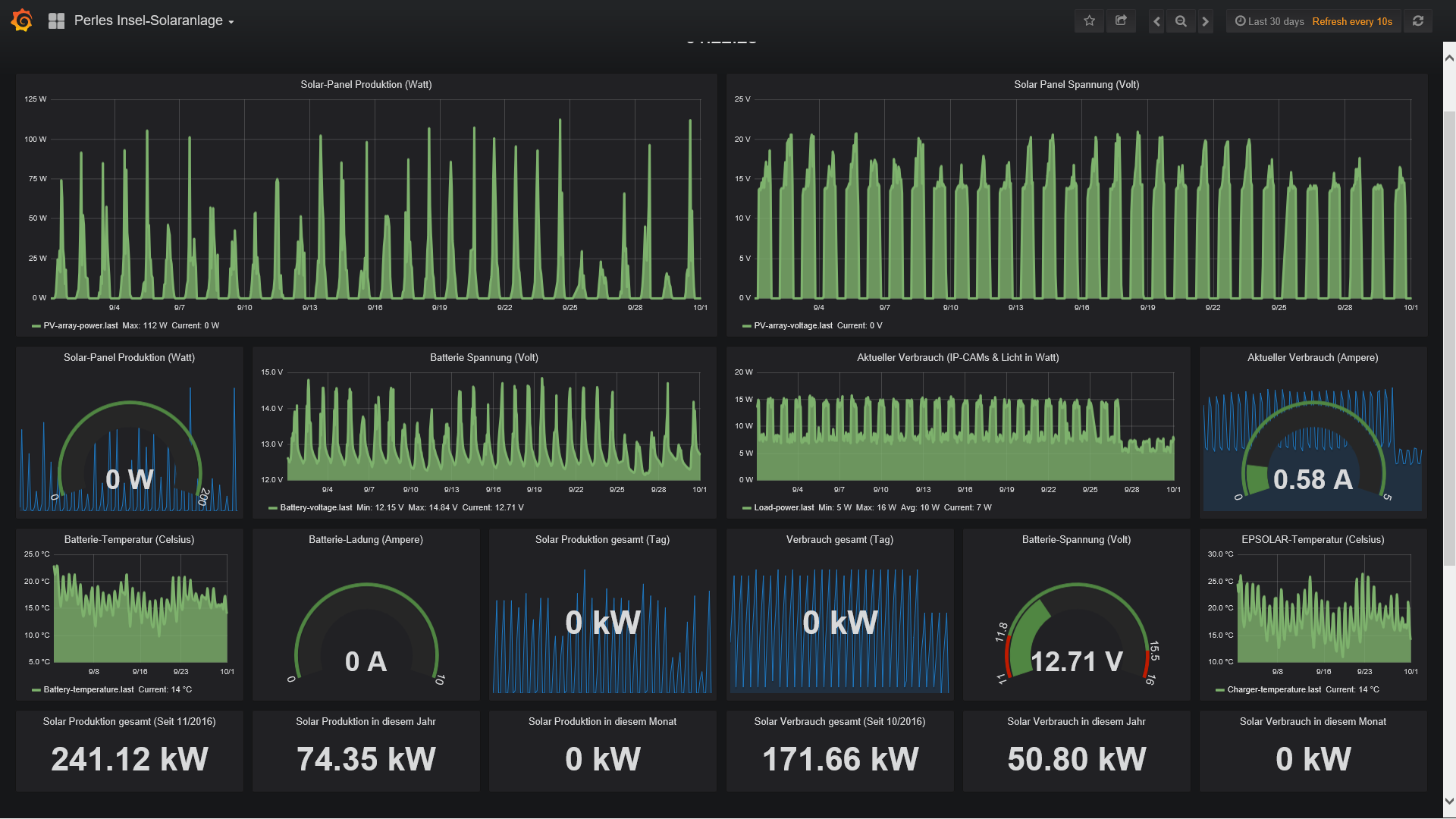Shift time range backward with left arrow
Viewport: 1456px width, 819px height.
pos(1156,21)
